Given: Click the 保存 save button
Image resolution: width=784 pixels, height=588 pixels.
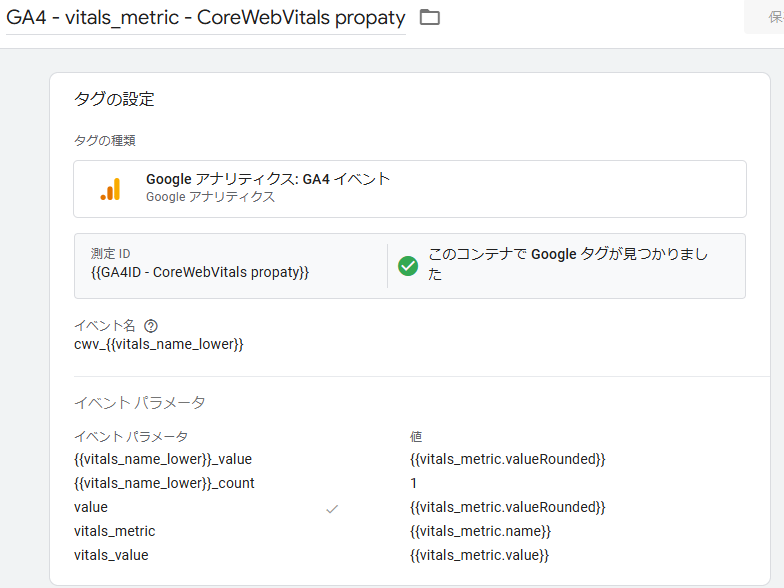Looking at the screenshot, I should pyautogui.click(x=768, y=18).
